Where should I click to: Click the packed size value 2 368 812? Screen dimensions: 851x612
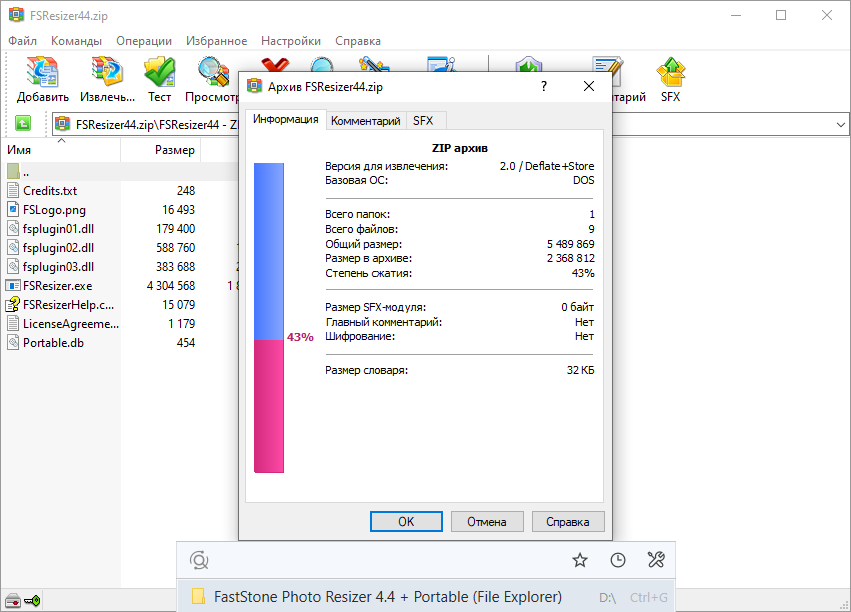click(570, 258)
